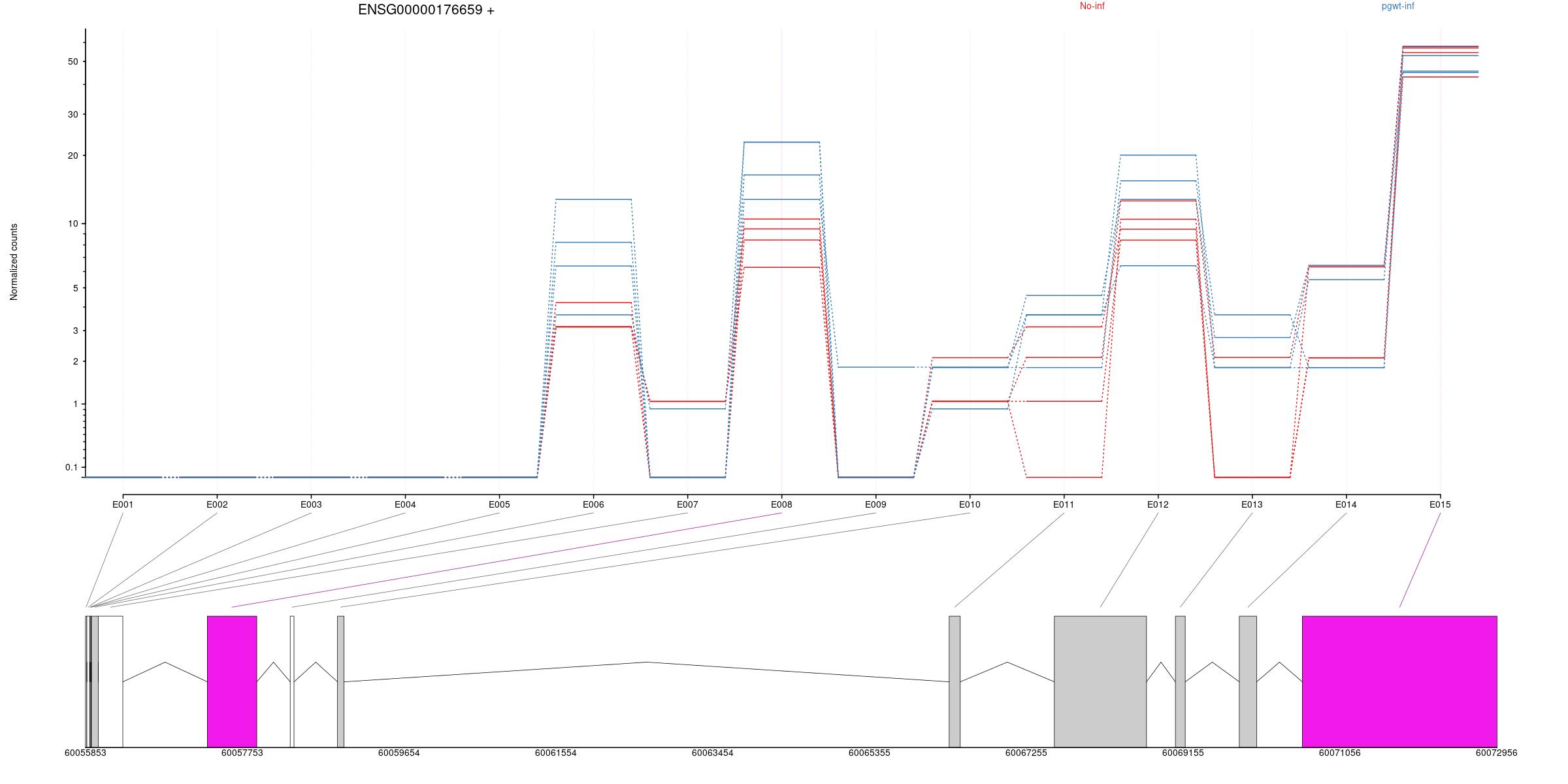The height and width of the screenshot is (784, 1568).
Task: Click the gray exon box after the long intron
Action: (955, 681)
